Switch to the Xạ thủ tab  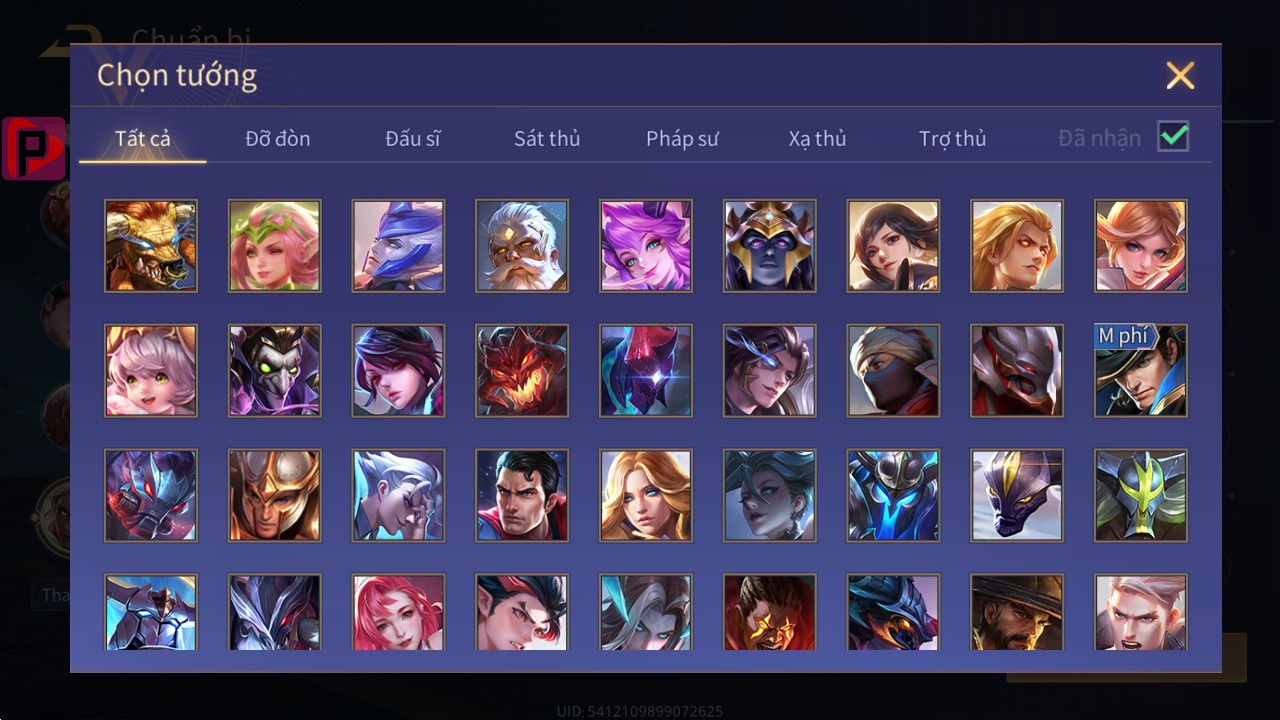(817, 139)
